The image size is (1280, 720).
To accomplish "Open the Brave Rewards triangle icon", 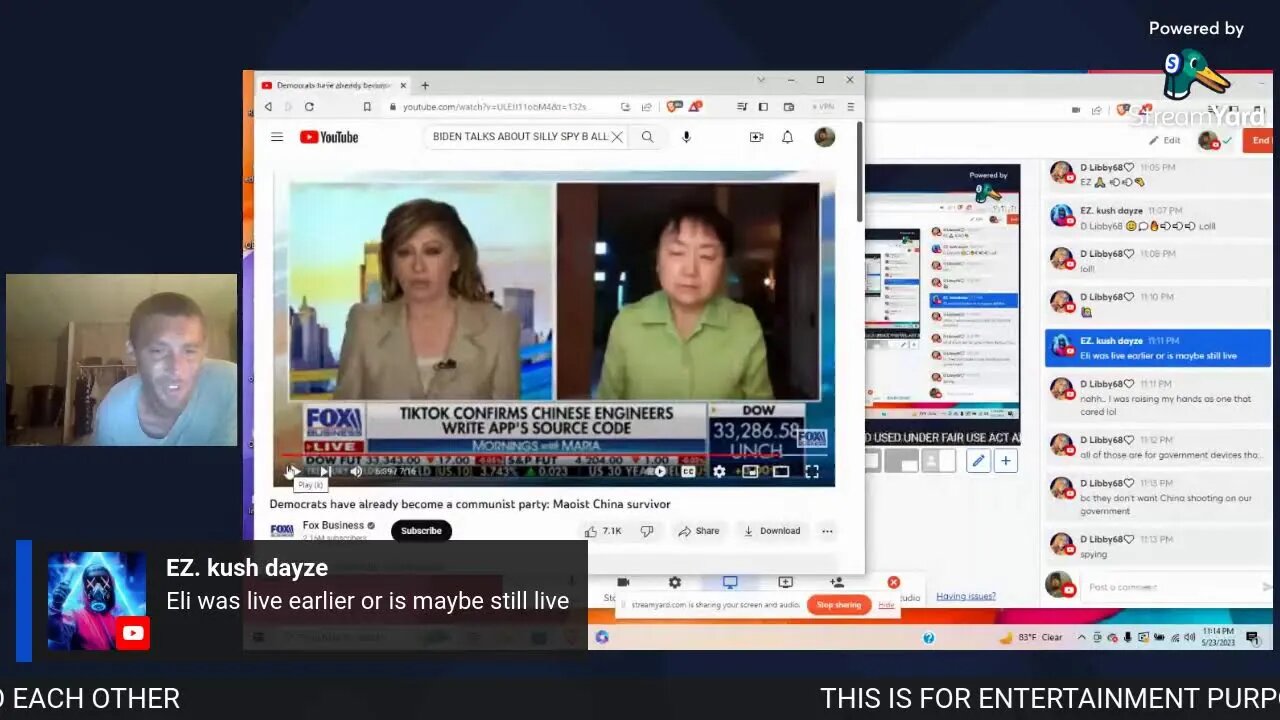I will coord(695,106).
